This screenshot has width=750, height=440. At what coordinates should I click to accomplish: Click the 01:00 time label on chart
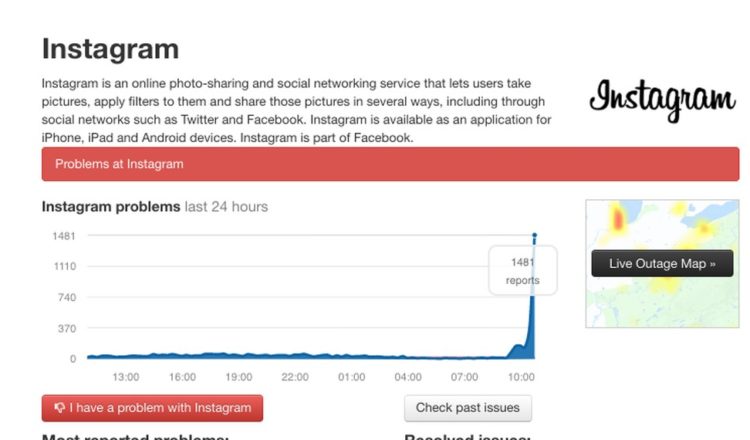[x=352, y=377]
